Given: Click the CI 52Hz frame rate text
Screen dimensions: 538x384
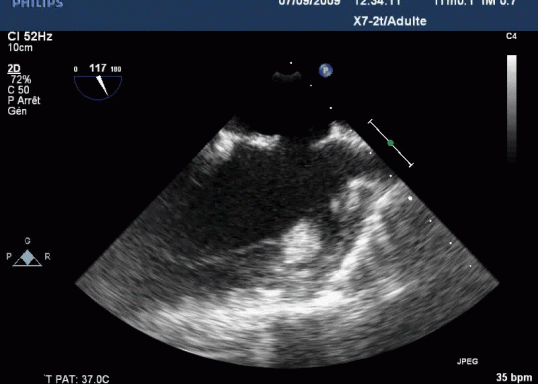Looking at the screenshot, I should [x=30, y=36].
